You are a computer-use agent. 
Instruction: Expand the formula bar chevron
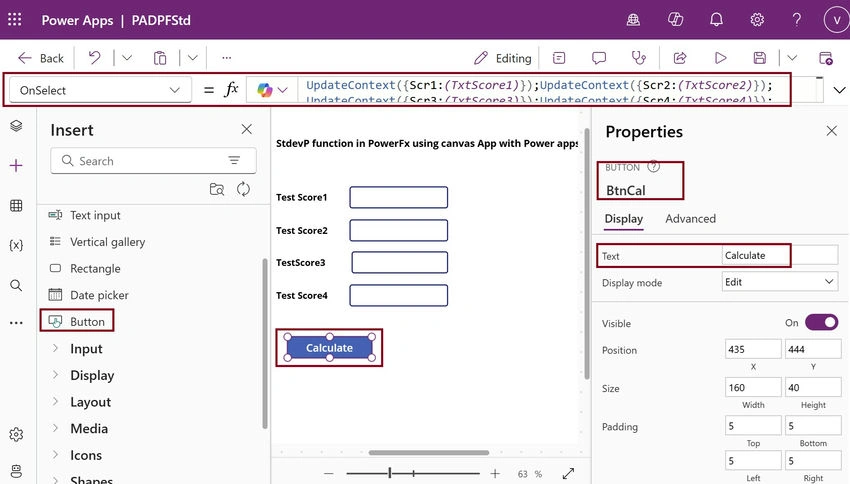click(x=839, y=91)
